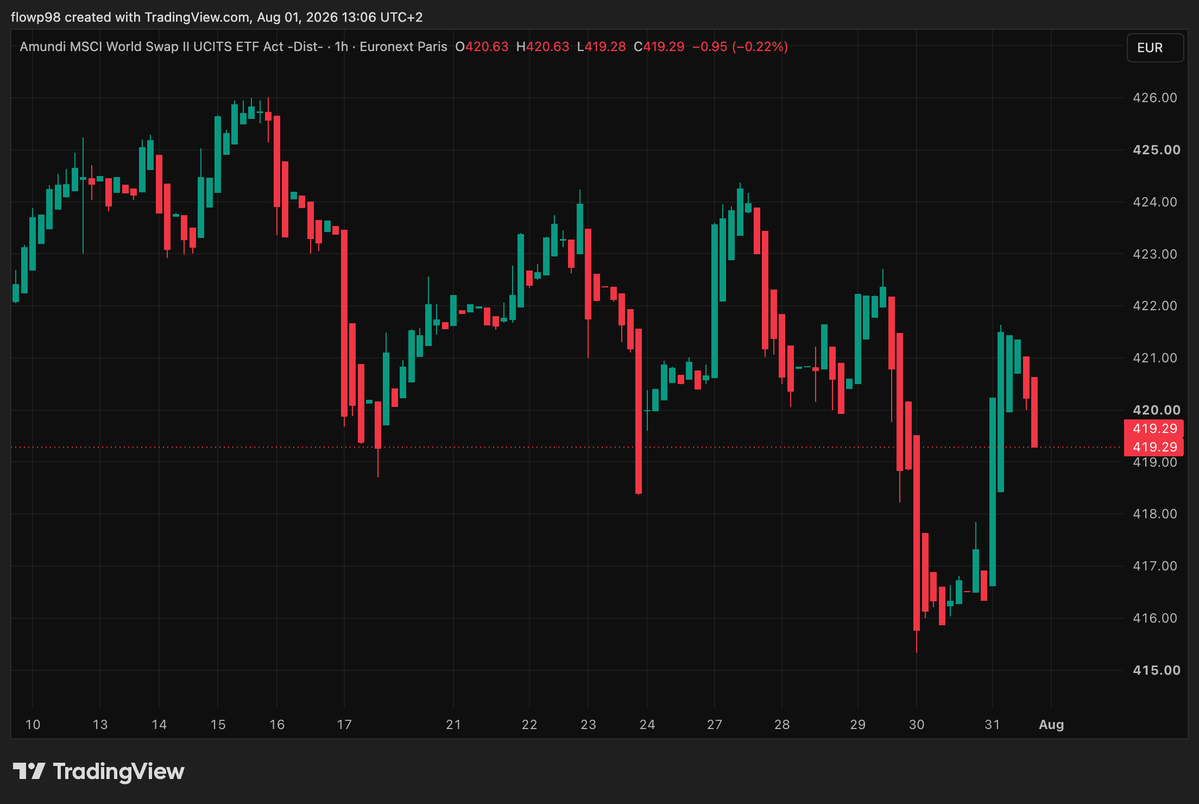Click the date label 28

(x=781, y=724)
